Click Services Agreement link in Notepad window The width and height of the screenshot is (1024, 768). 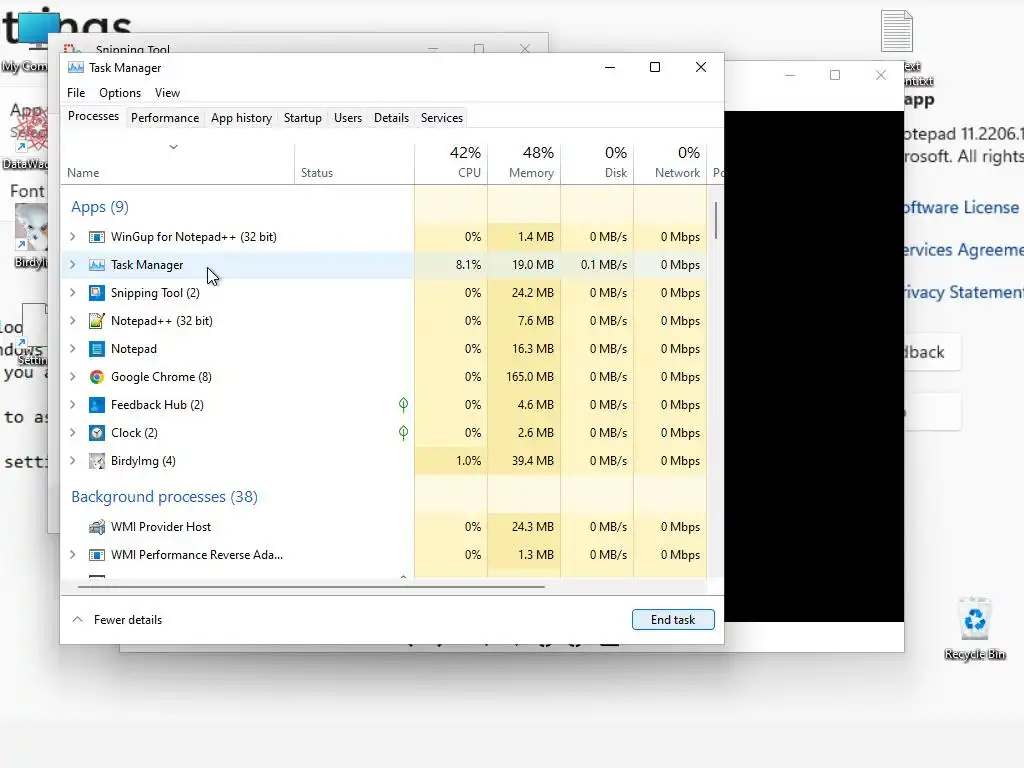tap(963, 249)
